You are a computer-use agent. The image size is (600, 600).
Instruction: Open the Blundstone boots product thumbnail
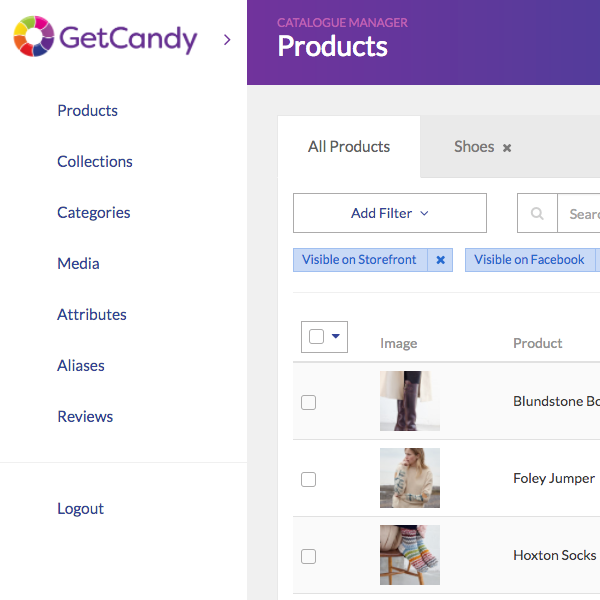tap(410, 401)
